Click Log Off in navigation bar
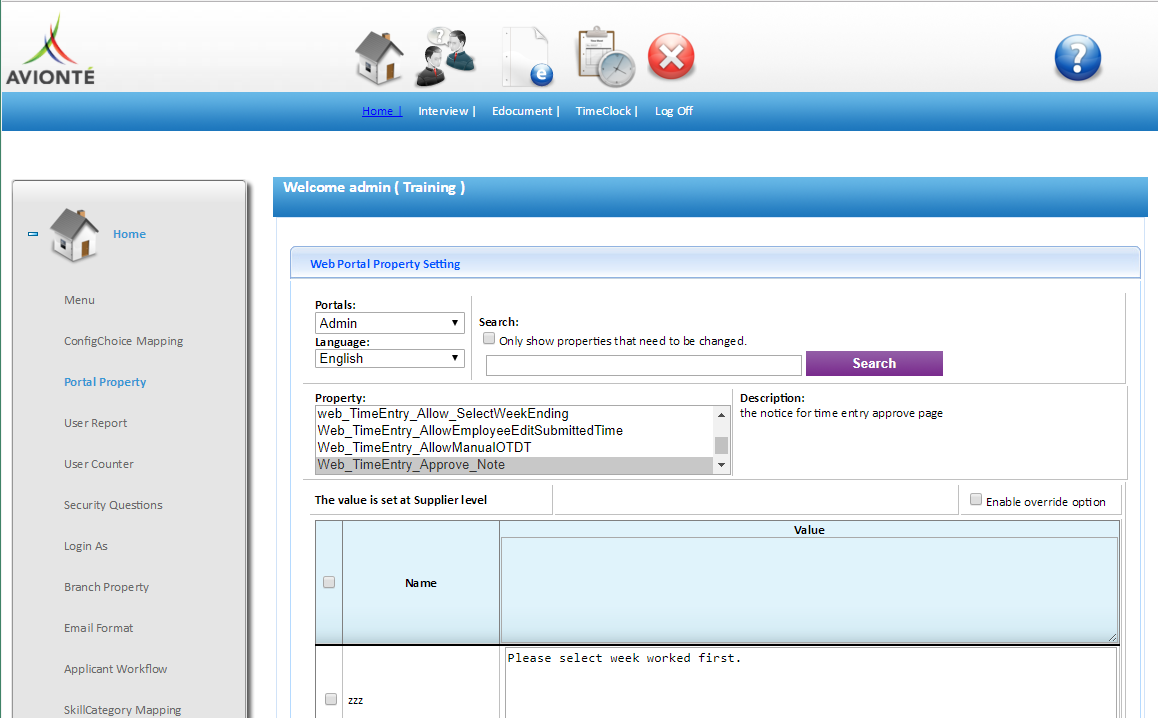This screenshot has height=718, width=1158. click(x=674, y=111)
